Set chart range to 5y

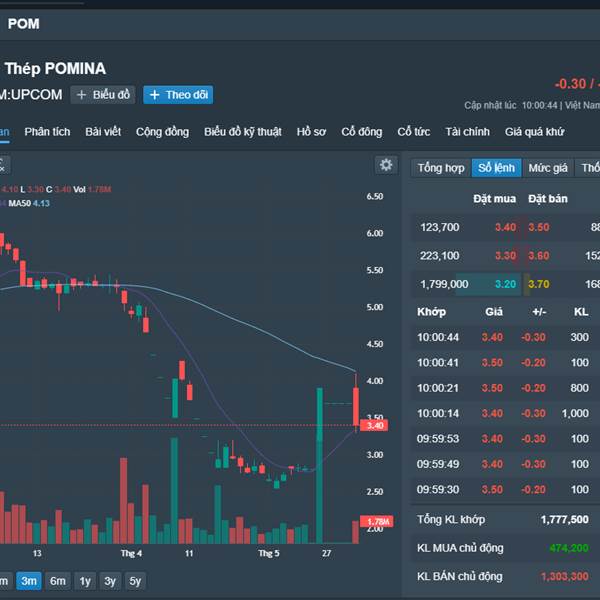coord(135,581)
